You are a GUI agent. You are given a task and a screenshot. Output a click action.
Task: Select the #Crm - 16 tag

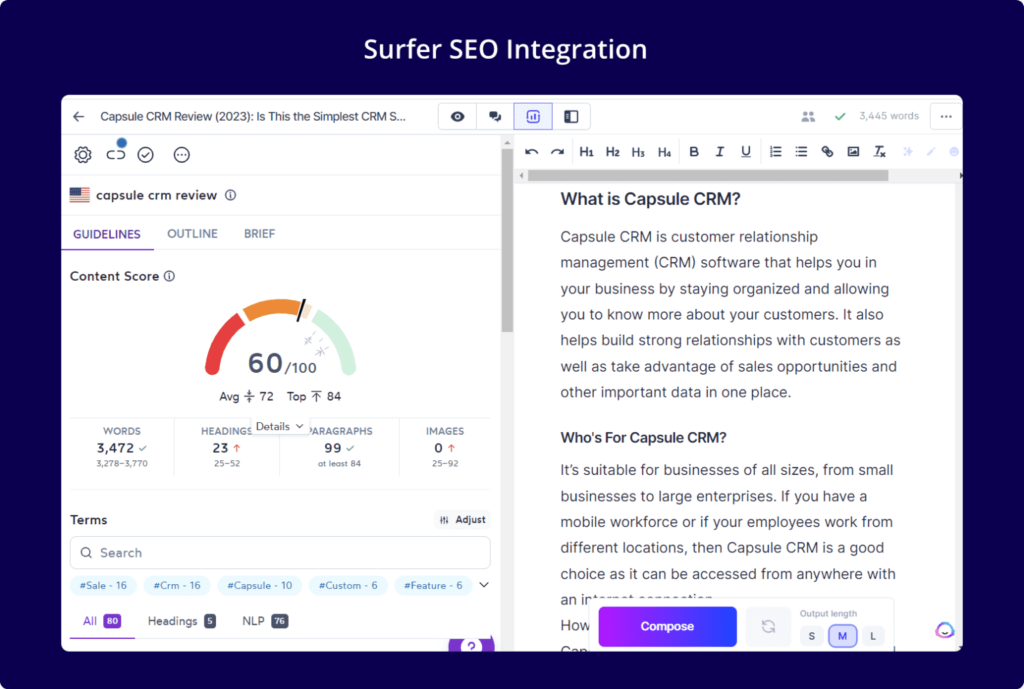[177, 586]
